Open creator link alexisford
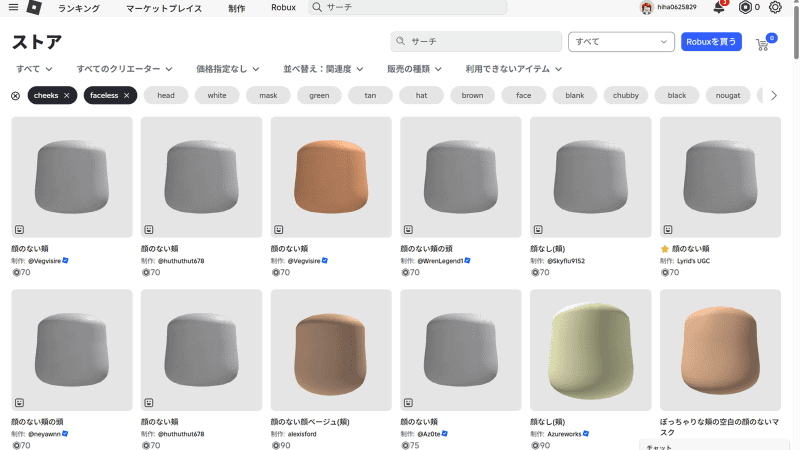This screenshot has height=450, width=800. tap(302, 434)
